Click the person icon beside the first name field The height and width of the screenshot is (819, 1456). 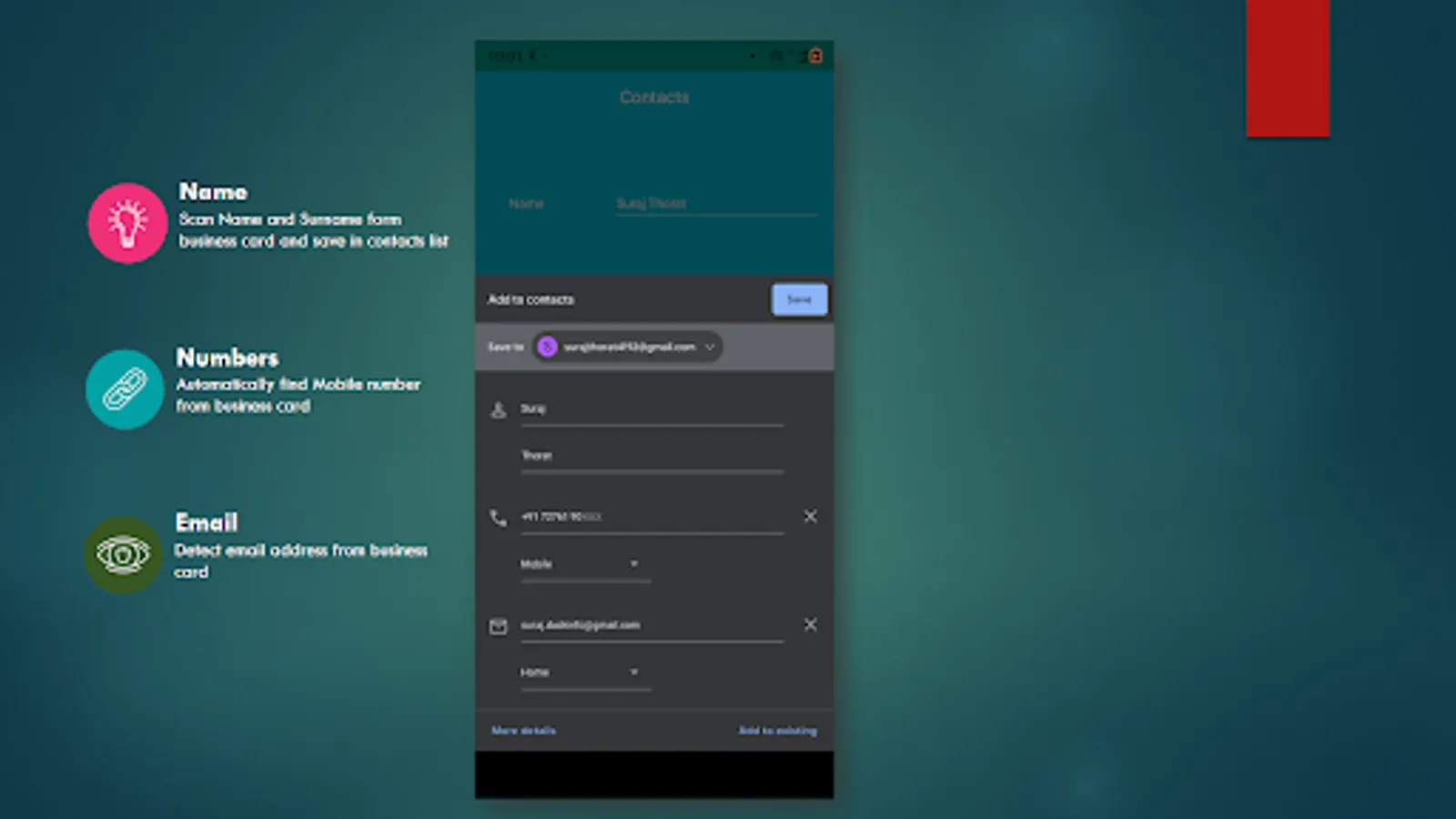pyautogui.click(x=498, y=409)
